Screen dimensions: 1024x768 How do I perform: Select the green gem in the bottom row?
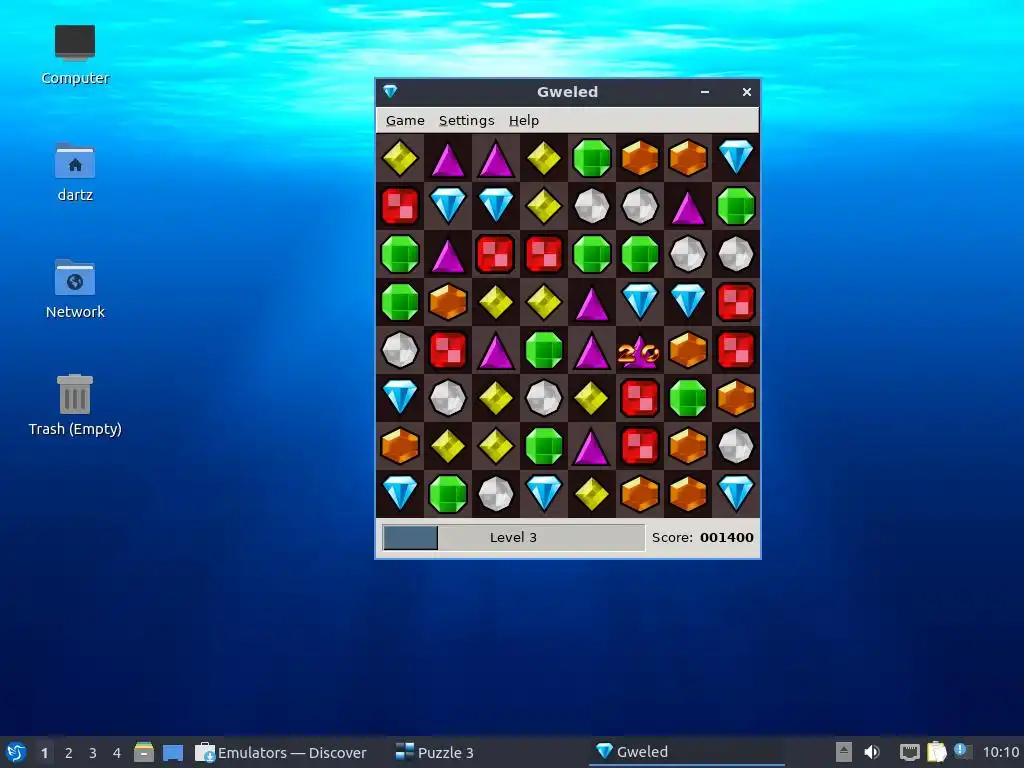click(448, 494)
